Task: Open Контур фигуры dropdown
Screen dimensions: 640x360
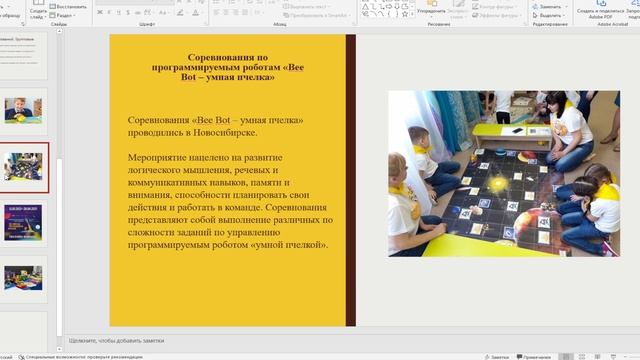Action: tap(495, 7)
